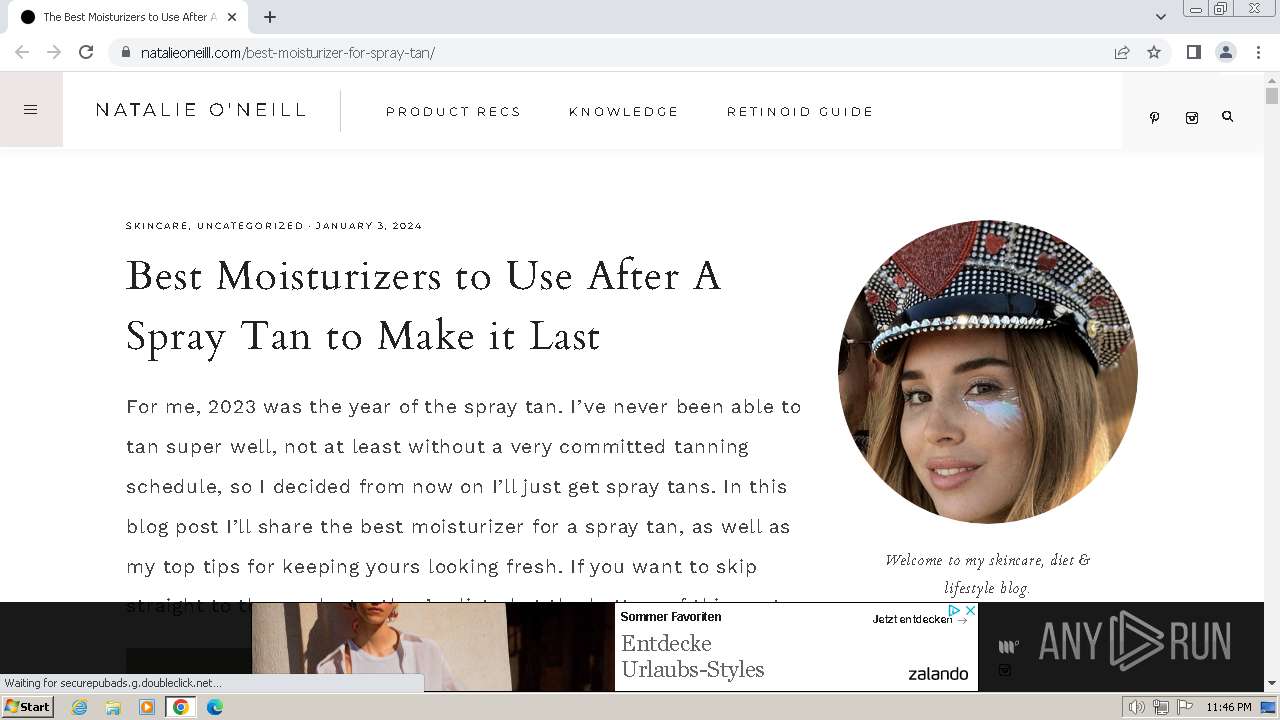Open the media player taskbar icon
1280x720 pixels.
(x=147, y=707)
